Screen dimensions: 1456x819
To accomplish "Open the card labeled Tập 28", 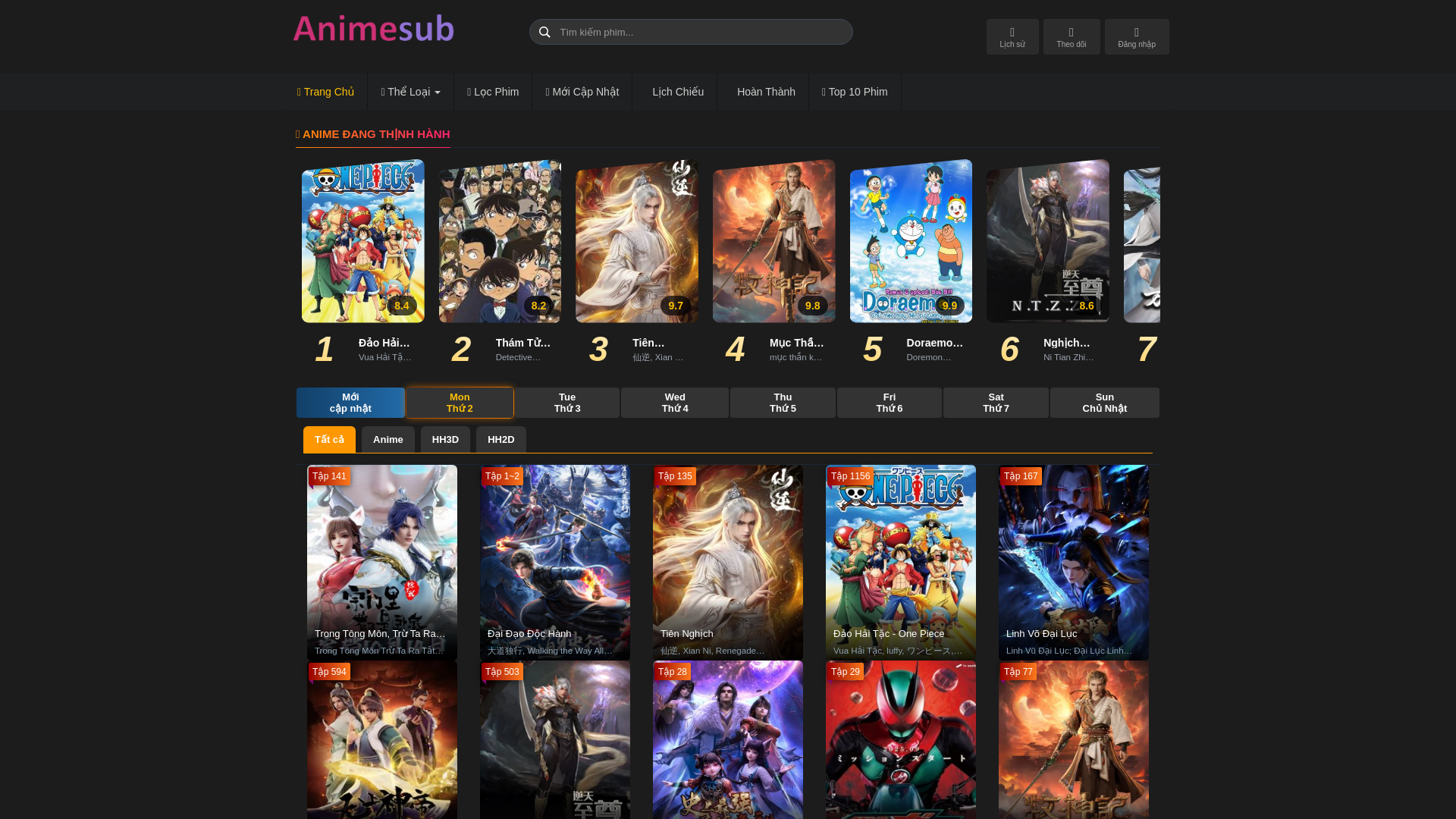I will click(728, 740).
